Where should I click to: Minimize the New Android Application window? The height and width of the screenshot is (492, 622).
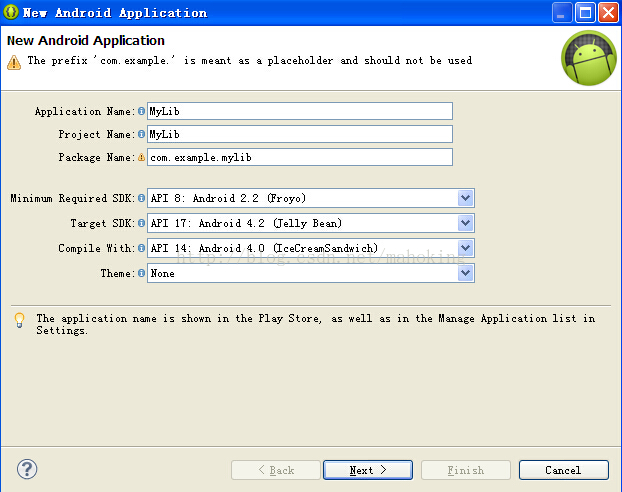(562, 12)
